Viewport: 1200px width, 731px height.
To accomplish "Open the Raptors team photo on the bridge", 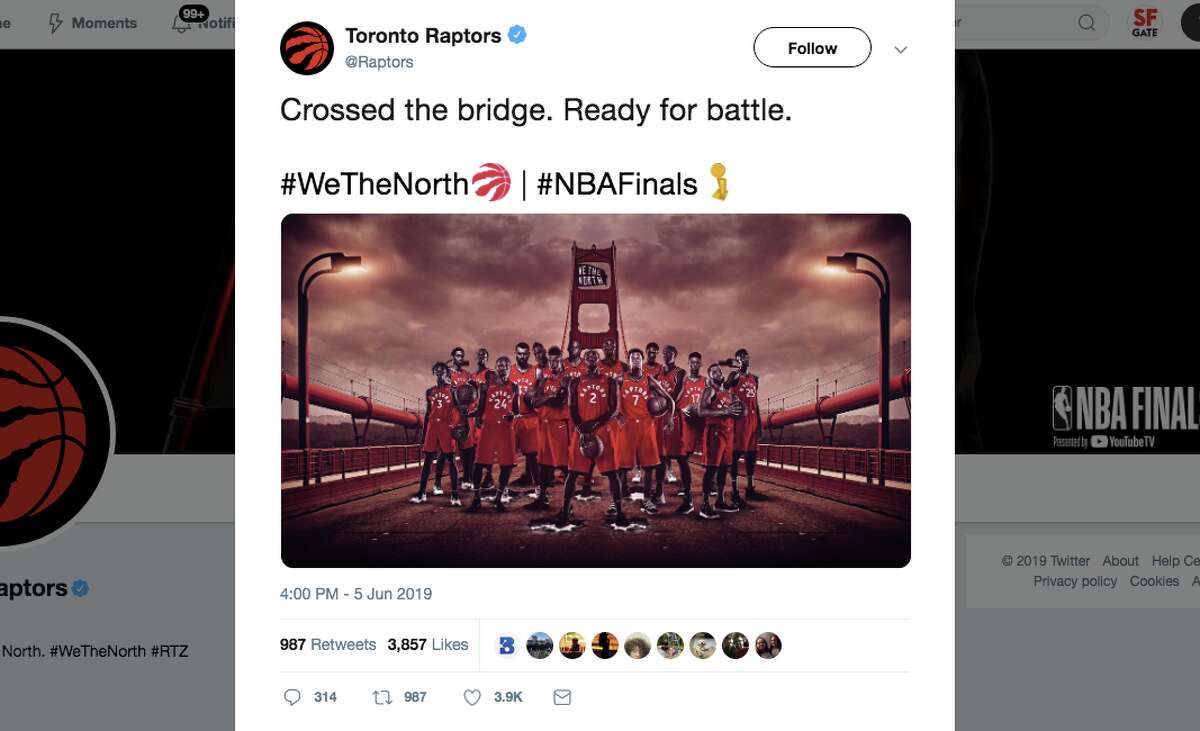I will point(596,389).
